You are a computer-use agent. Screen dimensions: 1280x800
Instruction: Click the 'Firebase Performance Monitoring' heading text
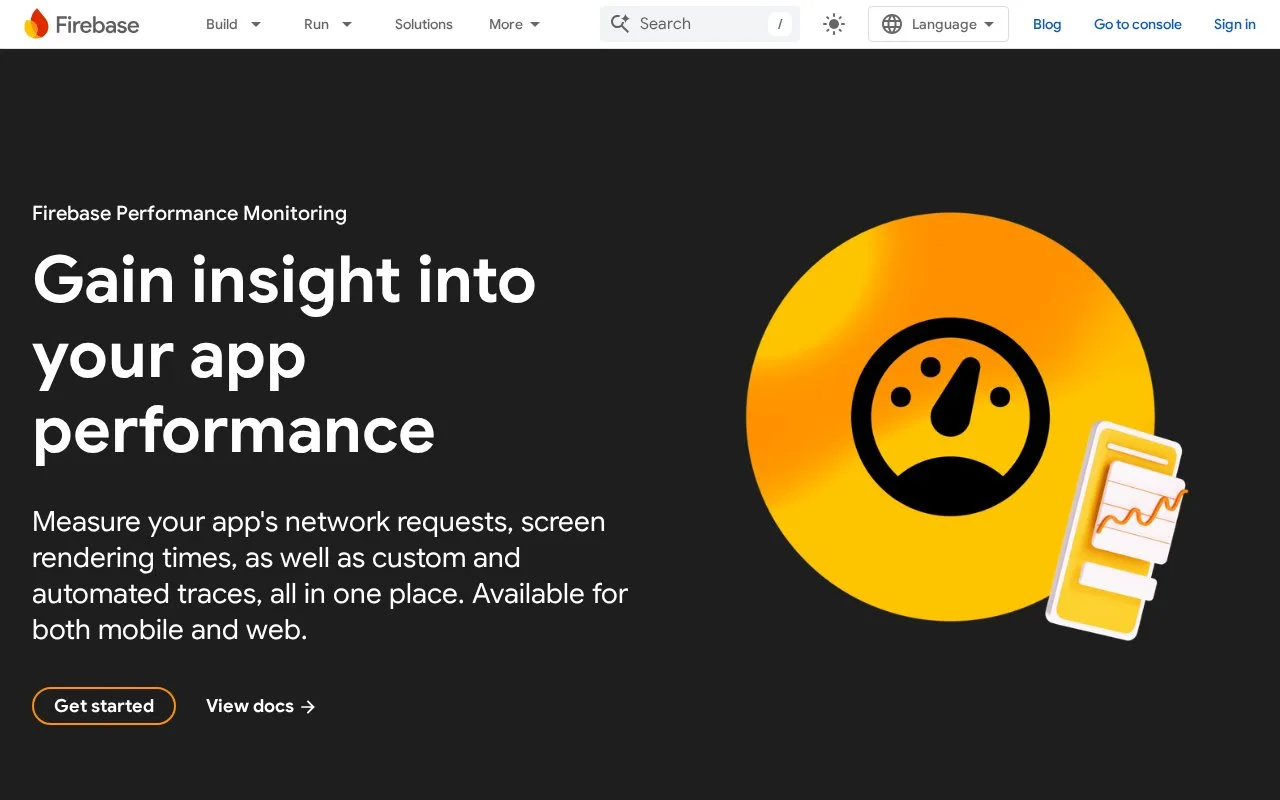coord(189,213)
